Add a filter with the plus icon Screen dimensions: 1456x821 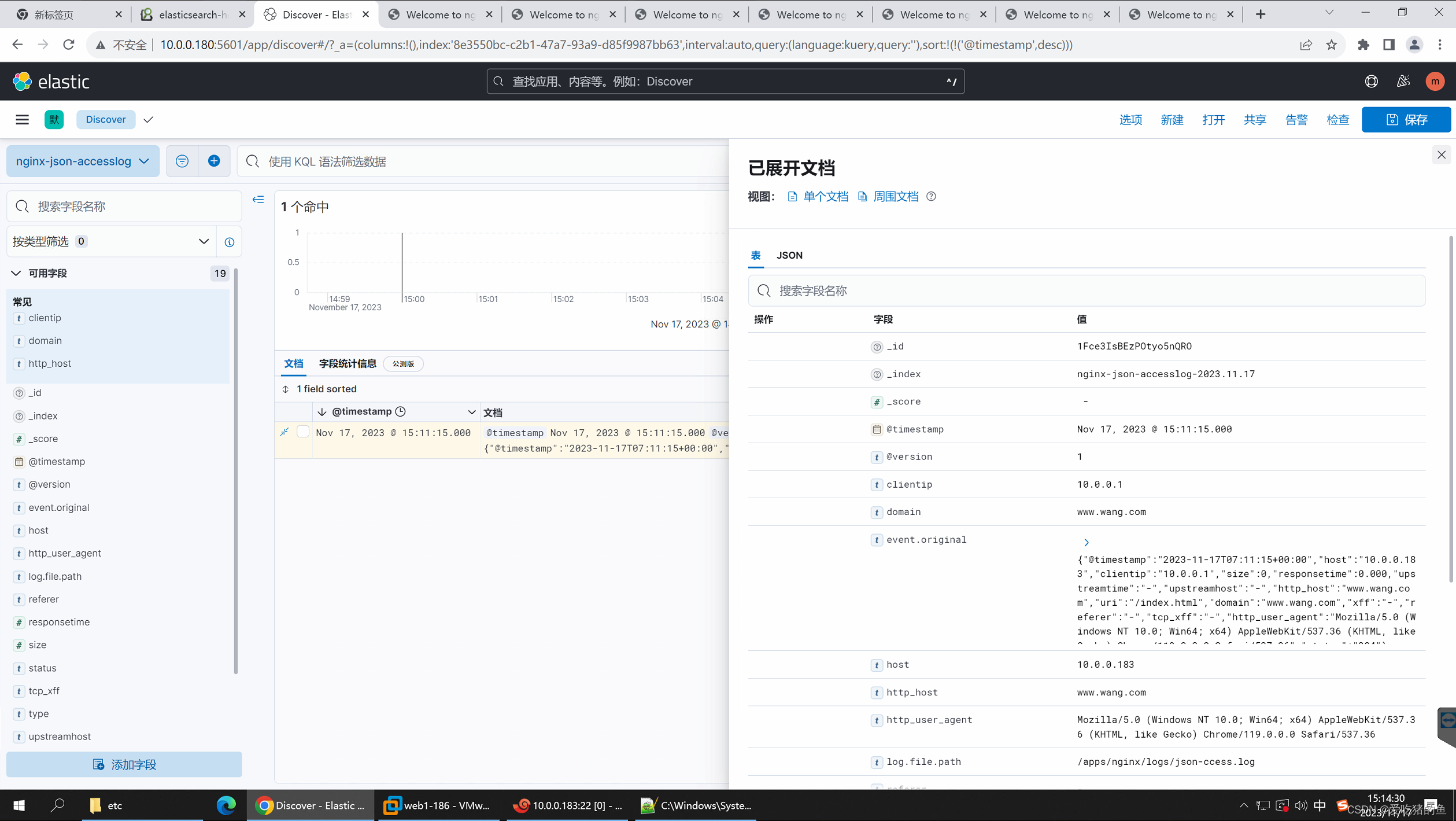click(x=214, y=161)
